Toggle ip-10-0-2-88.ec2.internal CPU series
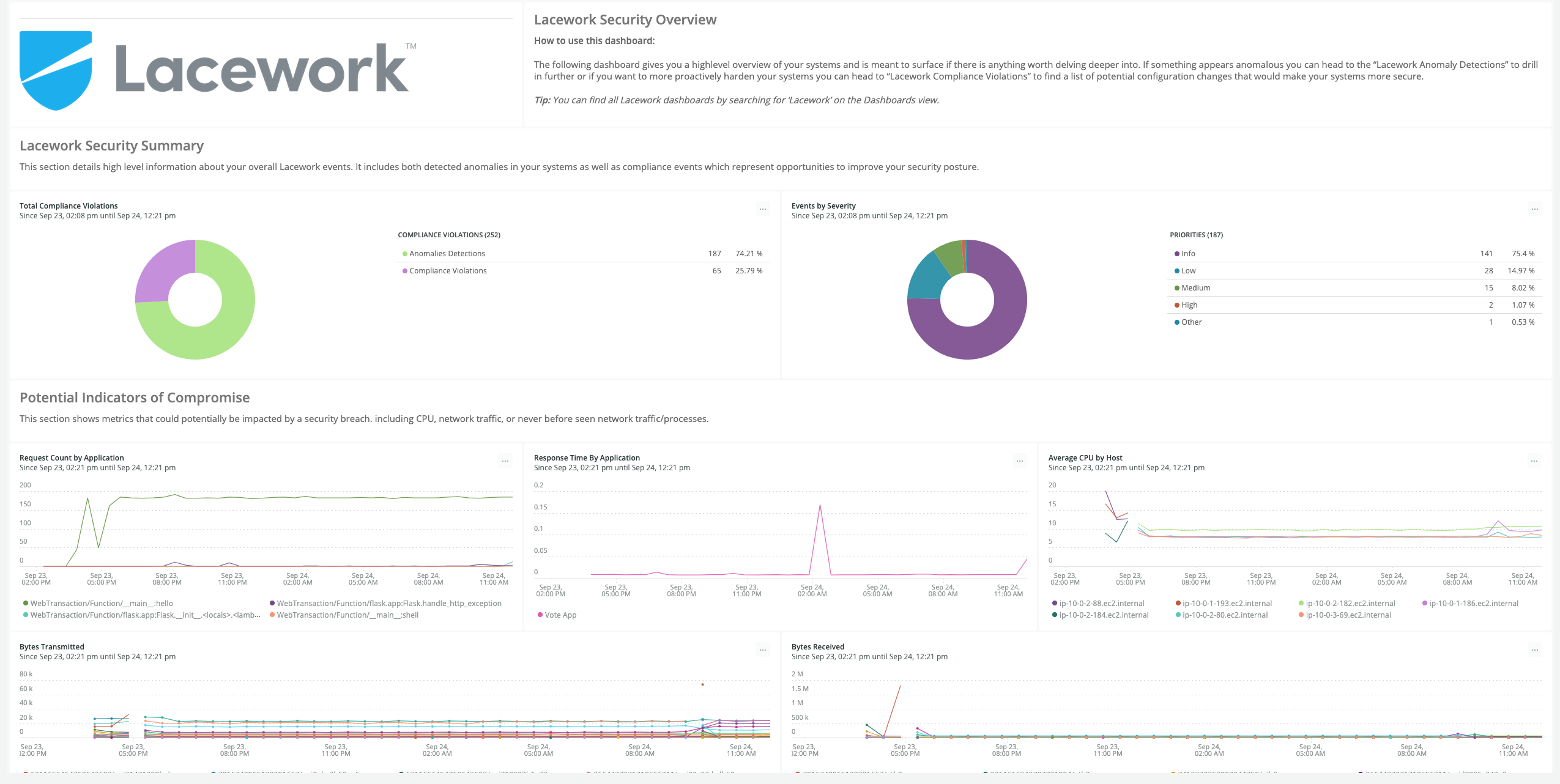 (1101, 604)
